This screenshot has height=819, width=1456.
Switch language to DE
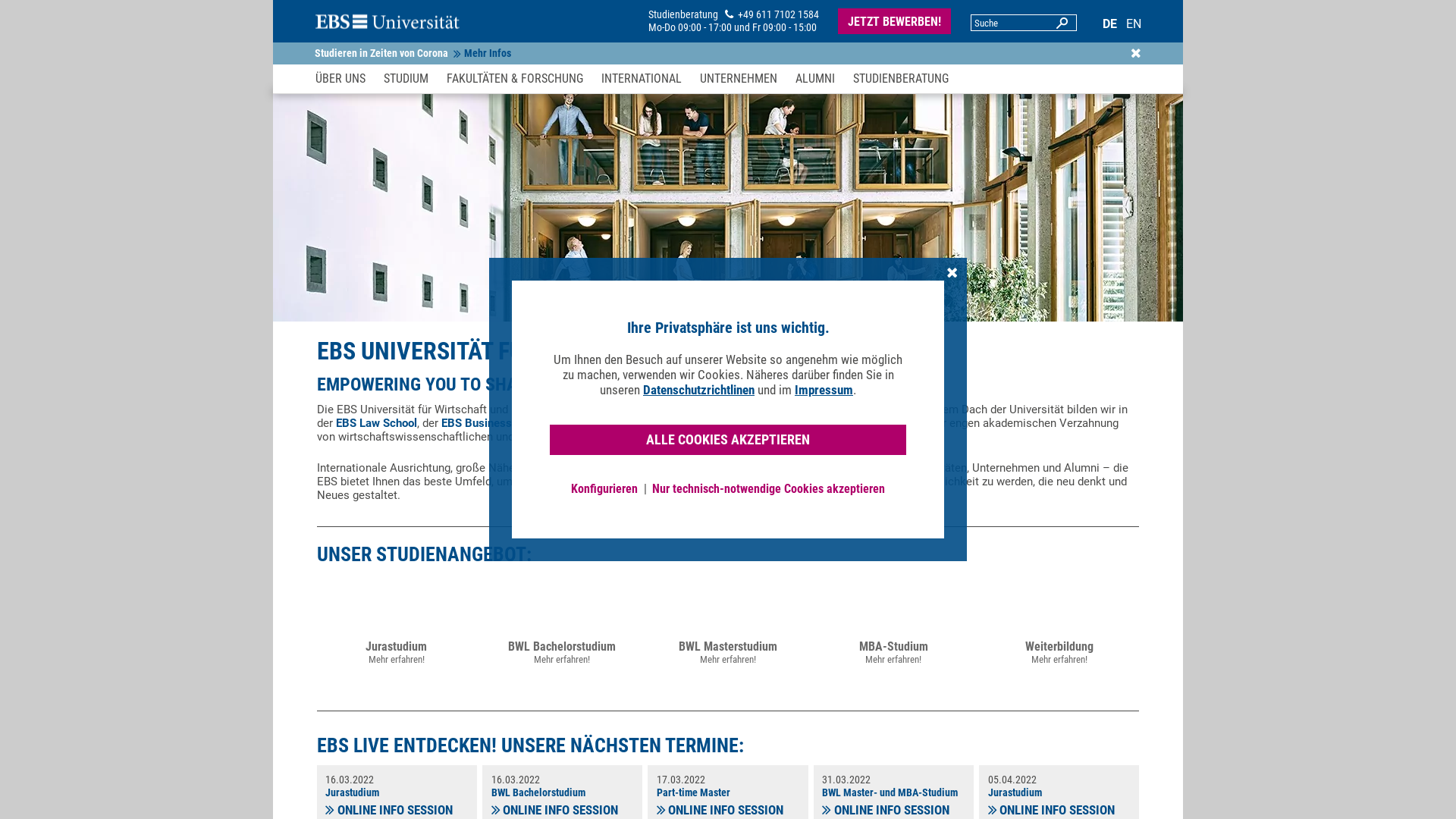pyautogui.click(x=1109, y=24)
